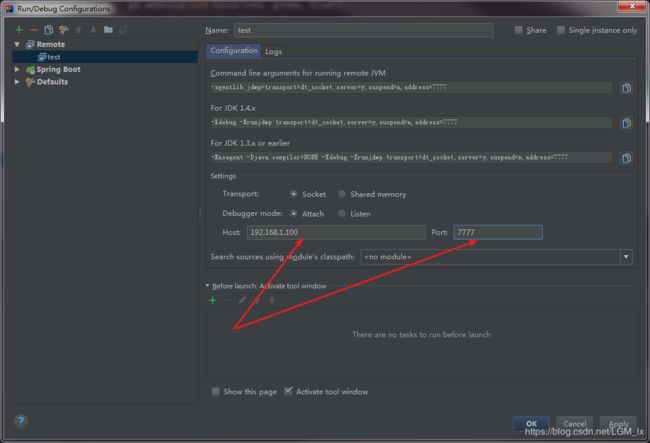Close the Run/Debug Configurations dialog

[x=632, y=6]
